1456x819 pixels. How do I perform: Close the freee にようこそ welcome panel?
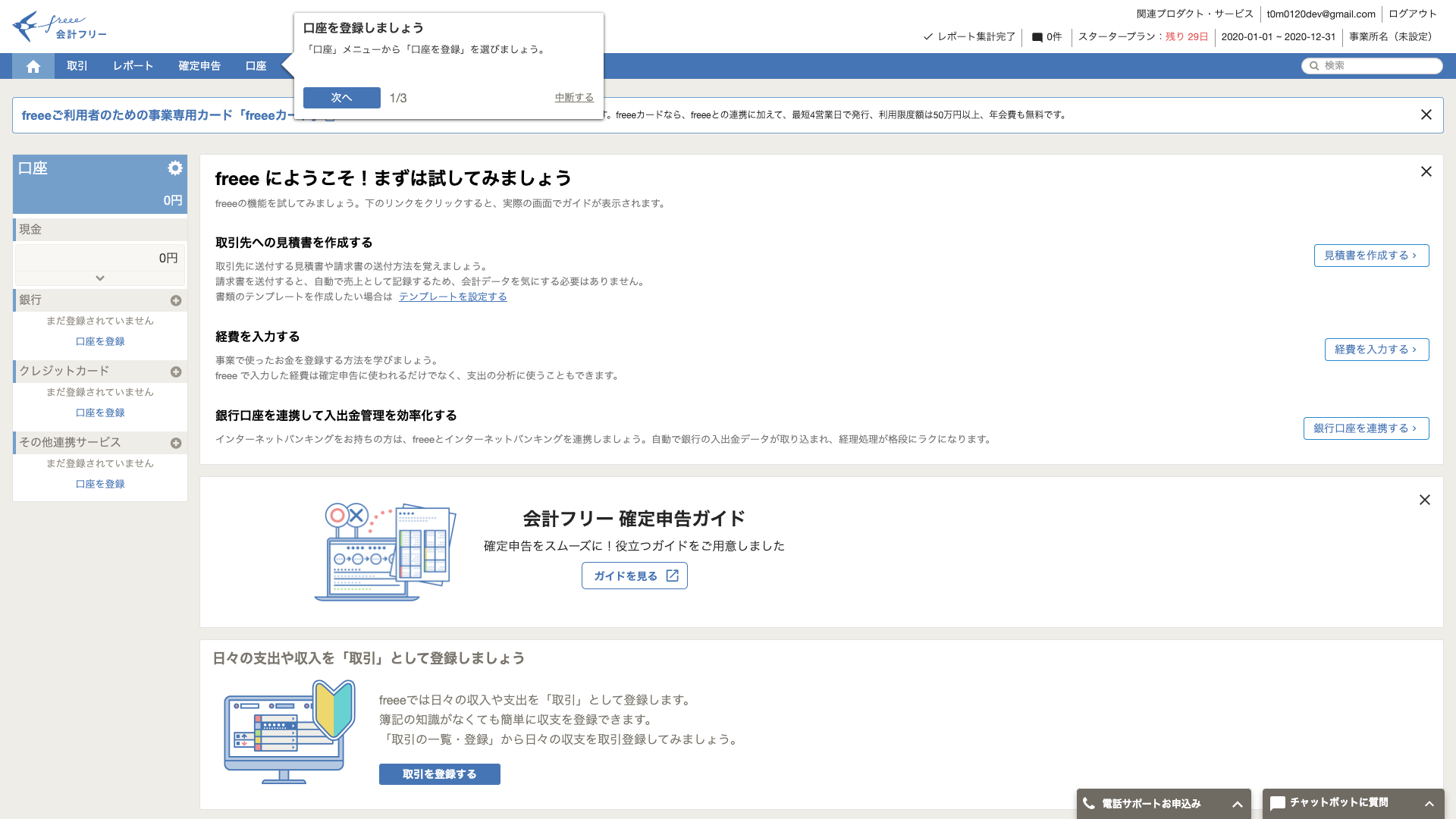coord(1426,171)
